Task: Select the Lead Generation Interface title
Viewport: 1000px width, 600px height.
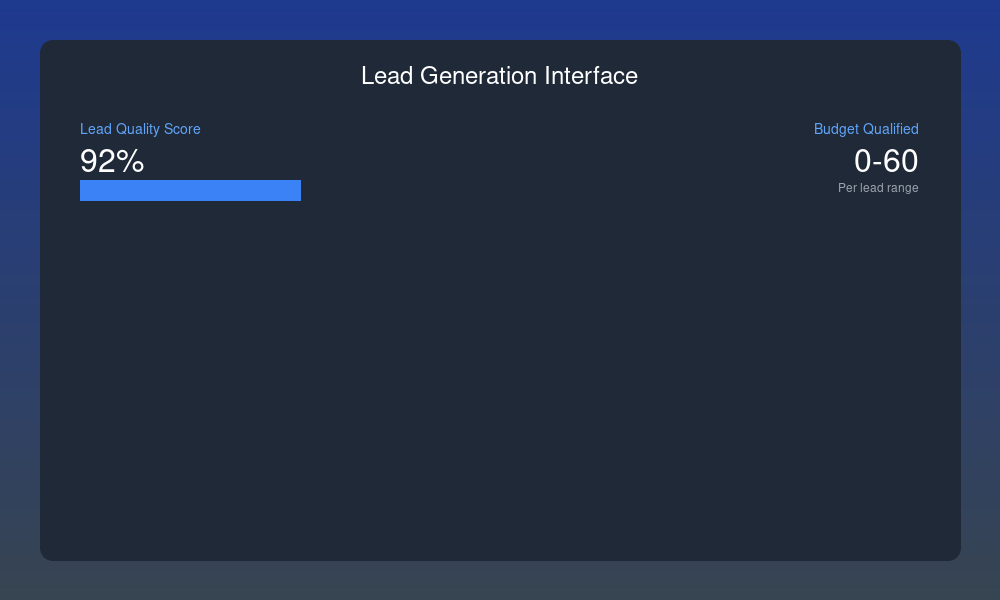Action: [x=499, y=76]
